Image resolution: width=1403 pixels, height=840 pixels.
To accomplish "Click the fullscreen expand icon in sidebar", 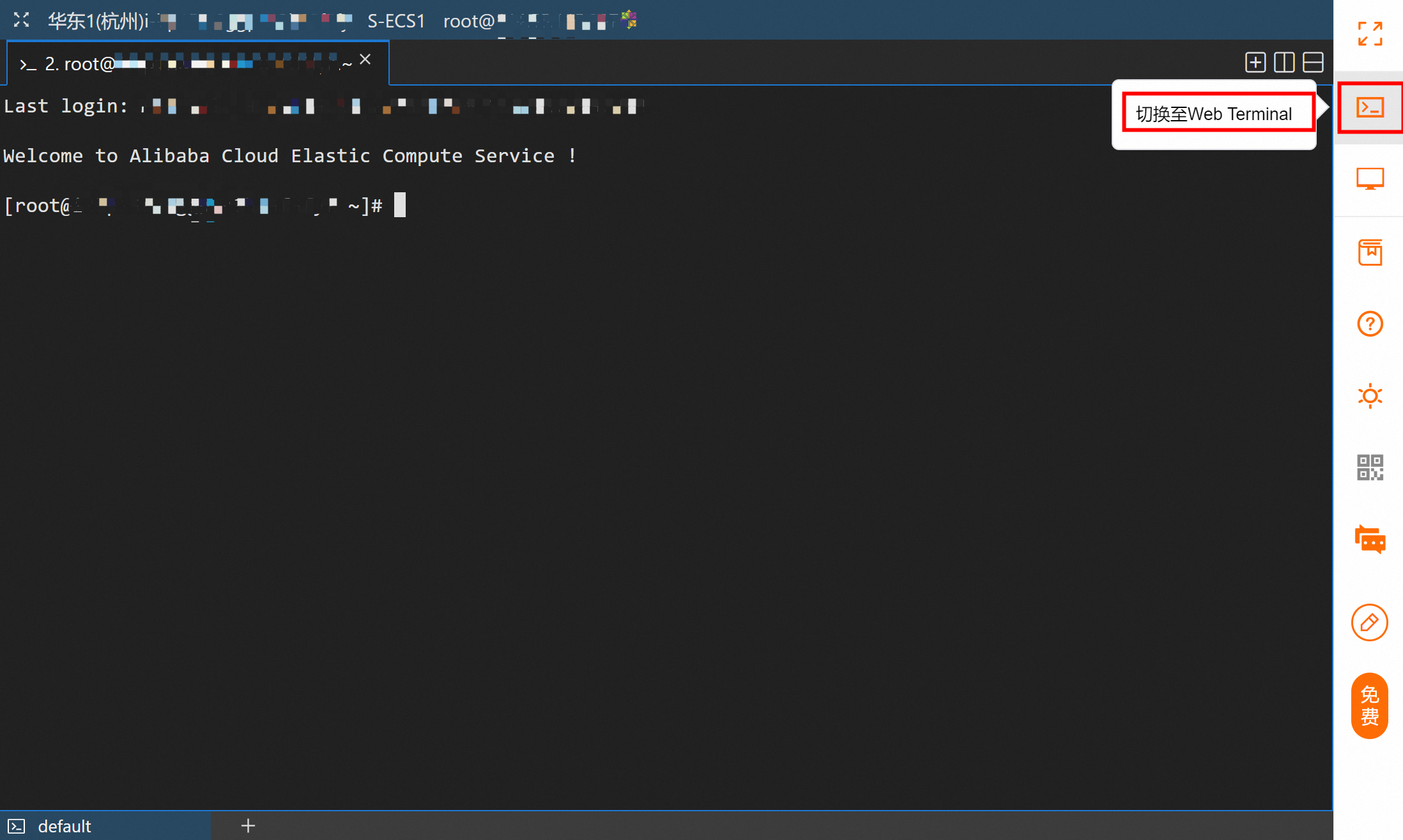I will (1370, 34).
